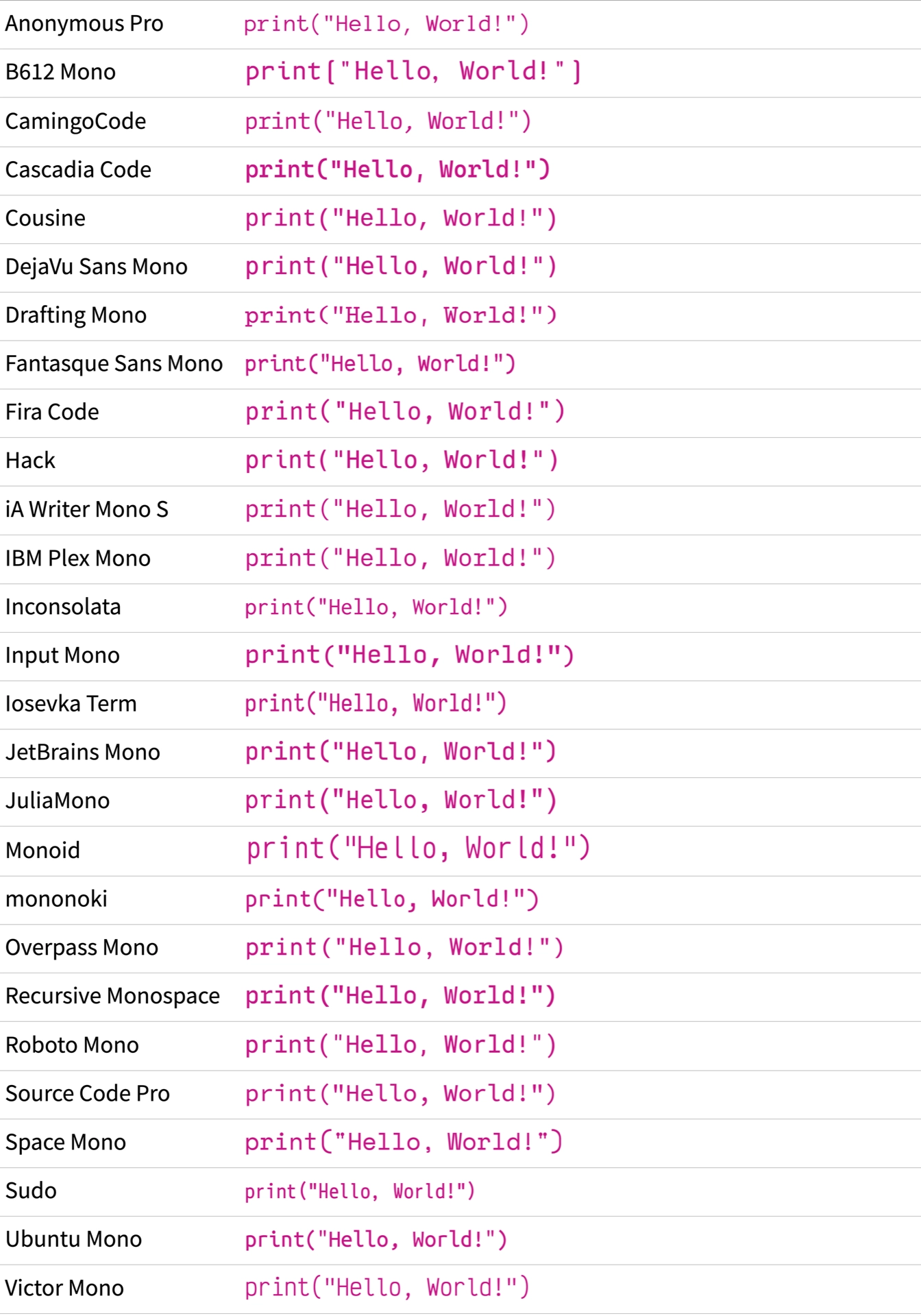Click the Inconsolata code sample
The width and height of the screenshot is (921, 1316).
[x=376, y=607]
